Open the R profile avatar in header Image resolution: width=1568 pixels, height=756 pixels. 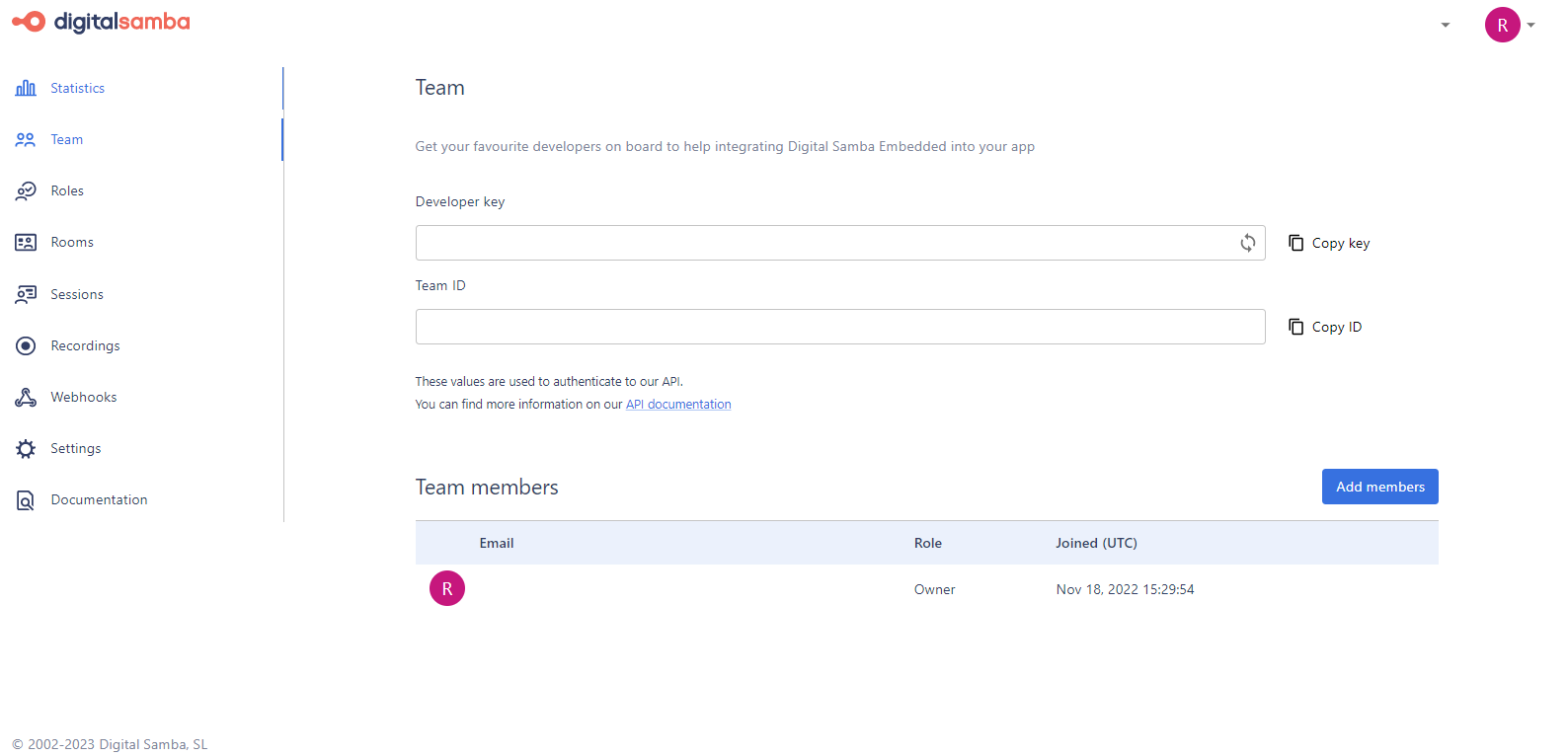click(1502, 26)
